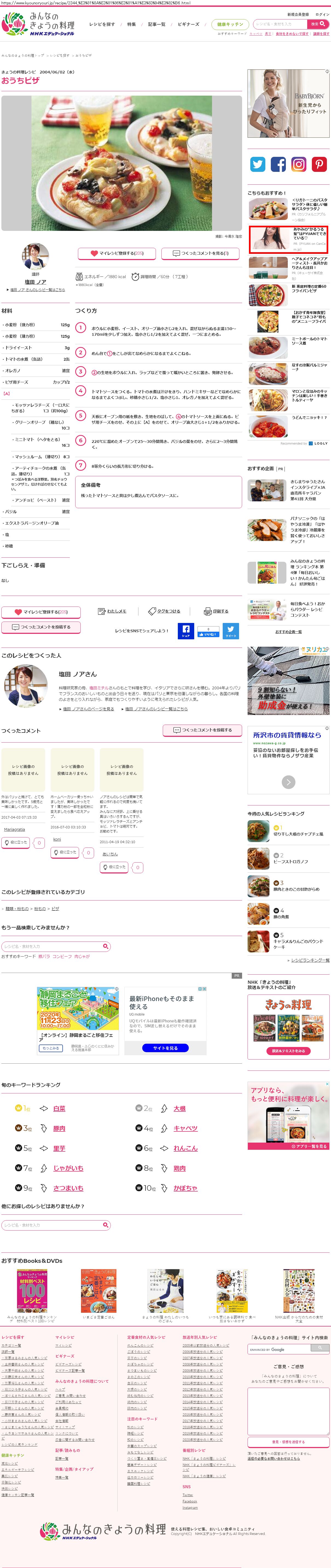Open レシピを探す menu in top navigation
Image resolution: width=331 pixels, height=1568 pixels.
click(x=102, y=24)
